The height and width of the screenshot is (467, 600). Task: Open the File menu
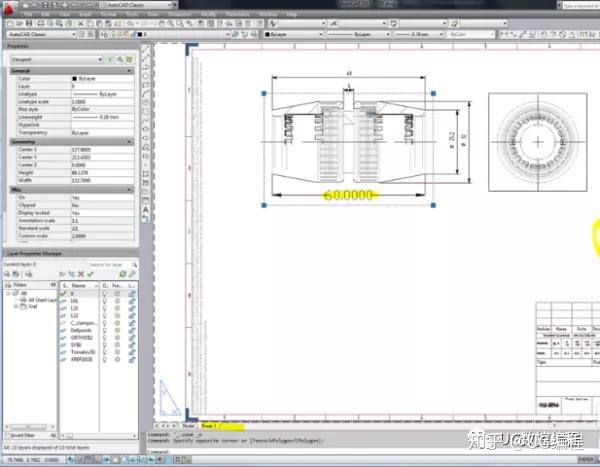[x=28, y=14]
